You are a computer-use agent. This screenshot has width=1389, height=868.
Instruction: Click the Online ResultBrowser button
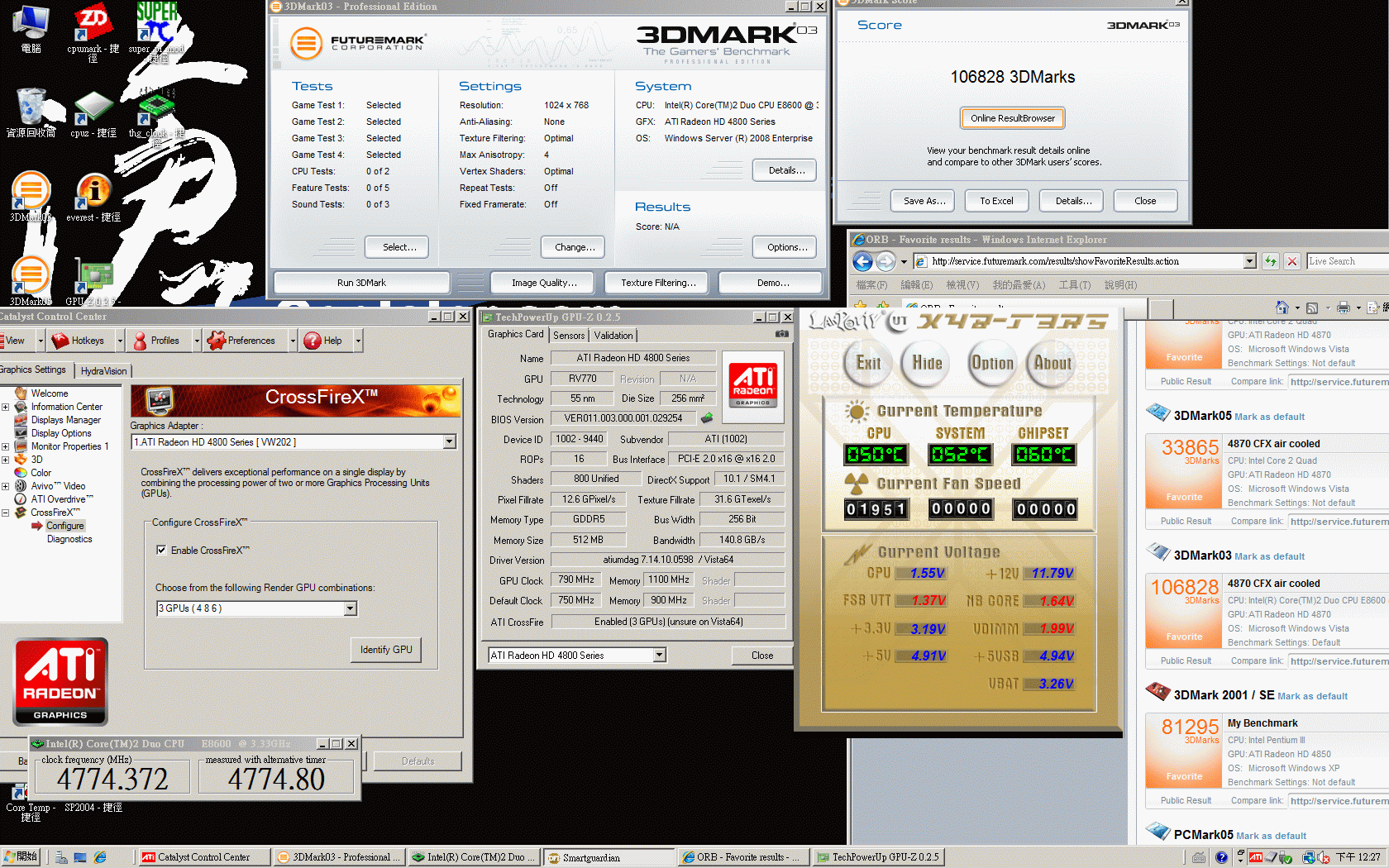click(x=1012, y=118)
